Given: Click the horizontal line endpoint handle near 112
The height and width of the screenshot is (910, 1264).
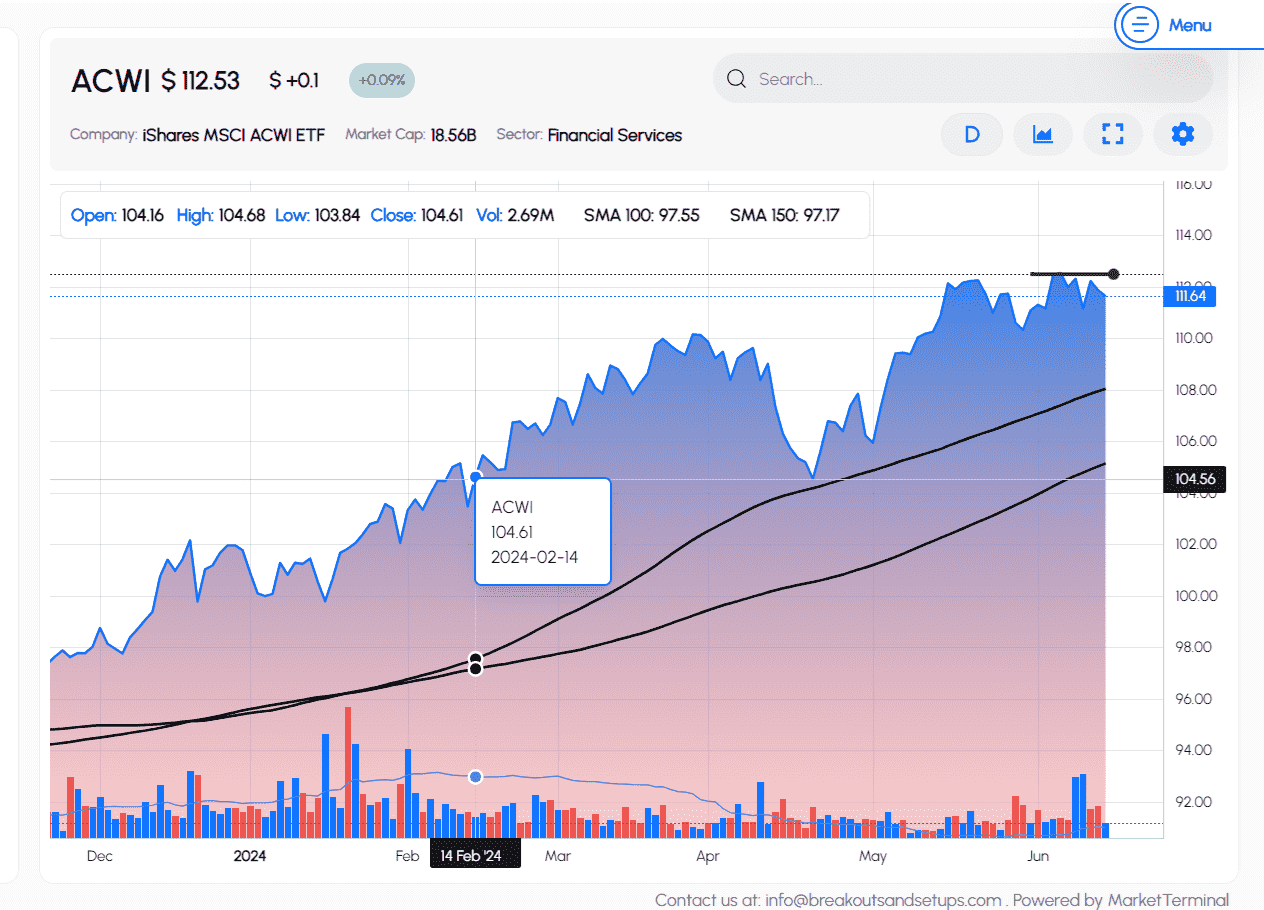Looking at the screenshot, I should click(x=1113, y=274).
